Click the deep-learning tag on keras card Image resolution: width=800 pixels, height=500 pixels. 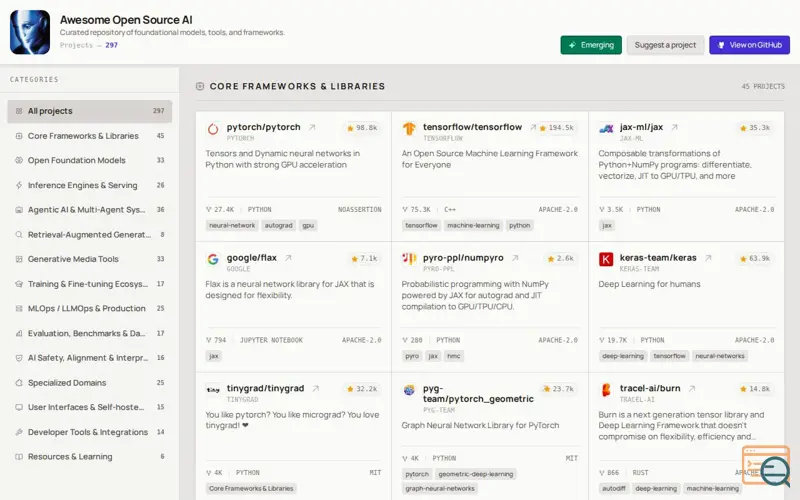(x=622, y=356)
